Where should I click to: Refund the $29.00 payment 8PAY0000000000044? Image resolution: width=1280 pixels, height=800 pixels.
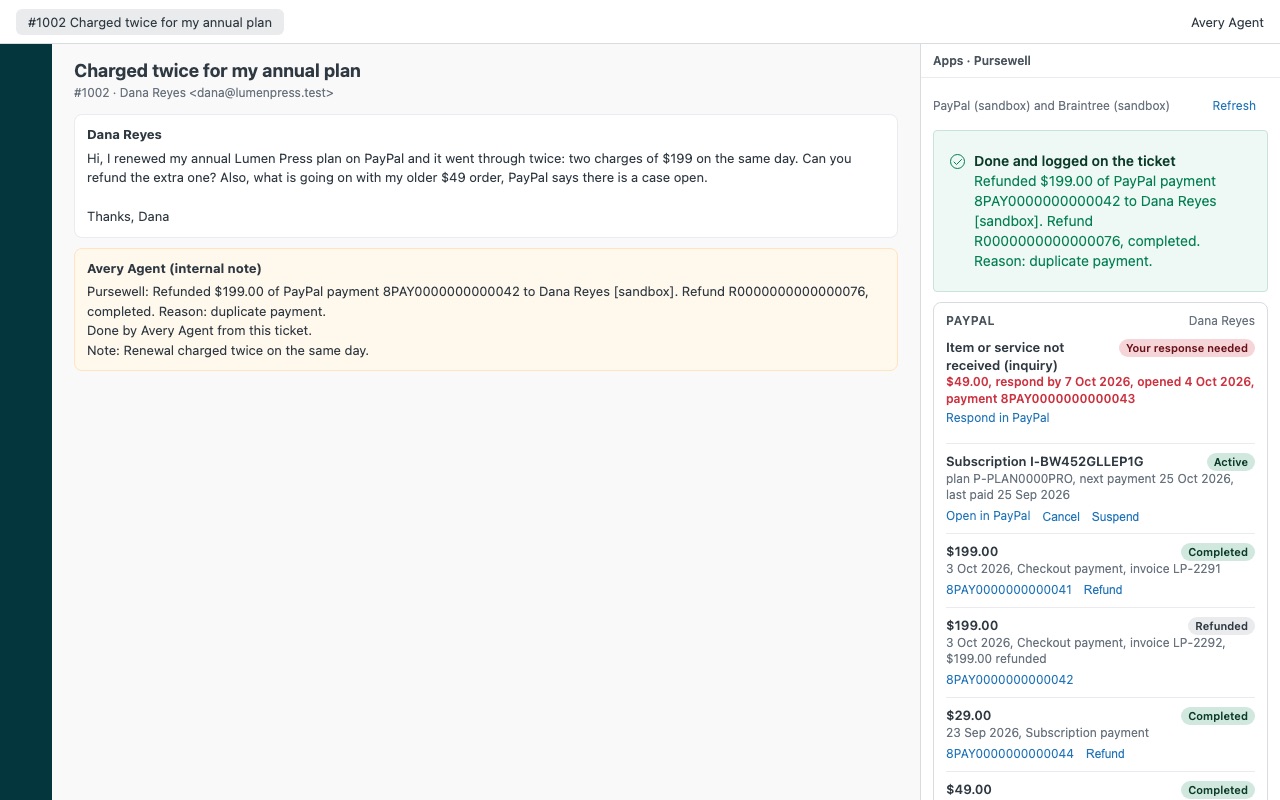(1105, 754)
